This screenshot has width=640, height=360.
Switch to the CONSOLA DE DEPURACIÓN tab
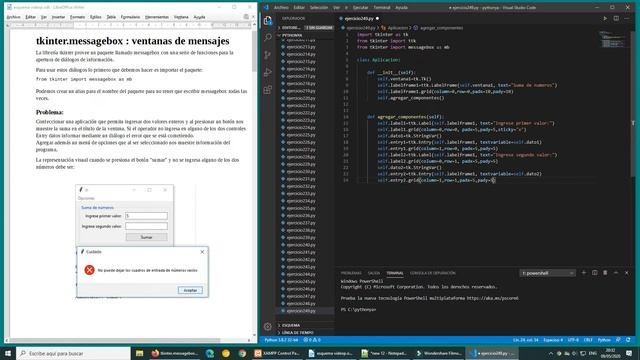pyautogui.click(x=433, y=273)
